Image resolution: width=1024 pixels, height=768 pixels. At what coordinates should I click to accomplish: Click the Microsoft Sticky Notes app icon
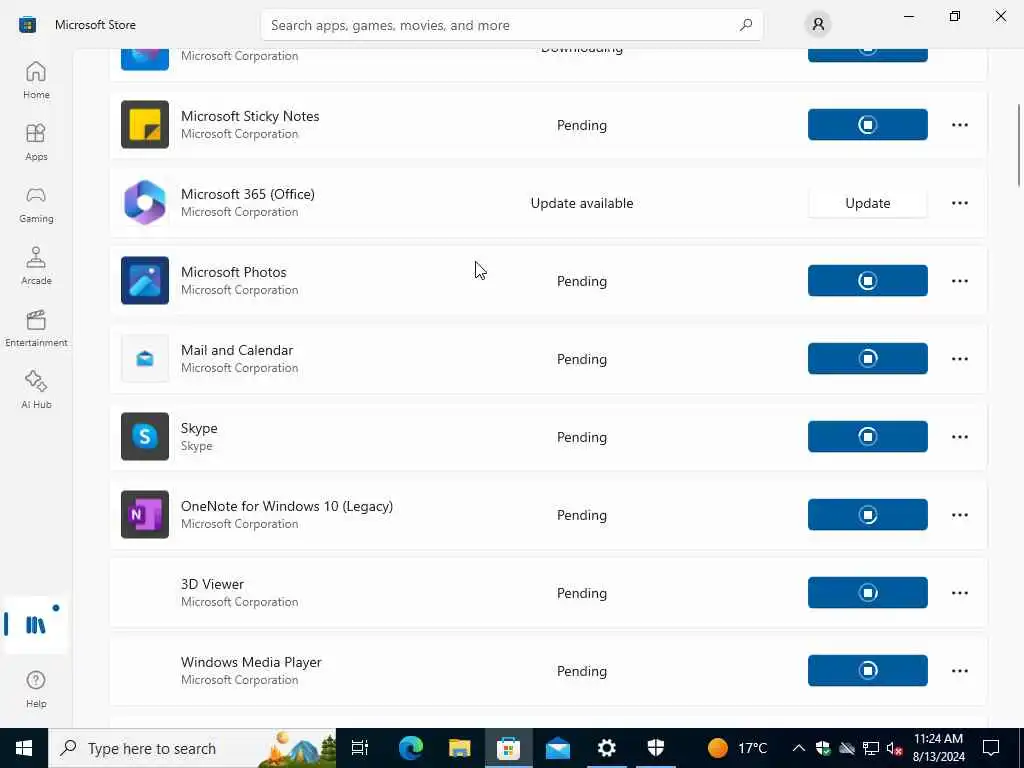pyautogui.click(x=145, y=125)
